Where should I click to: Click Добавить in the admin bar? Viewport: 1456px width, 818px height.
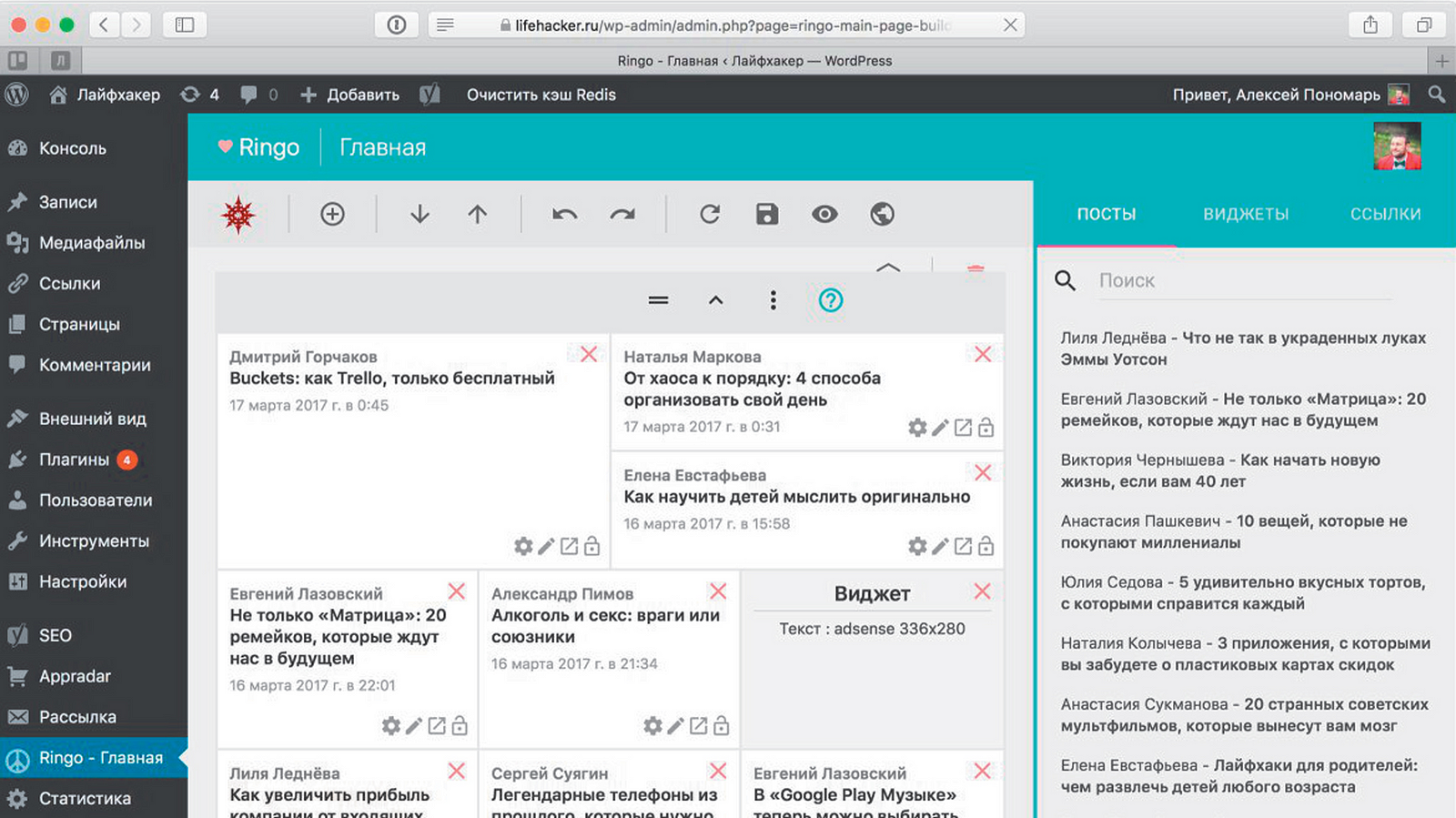pyautogui.click(x=349, y=95)
